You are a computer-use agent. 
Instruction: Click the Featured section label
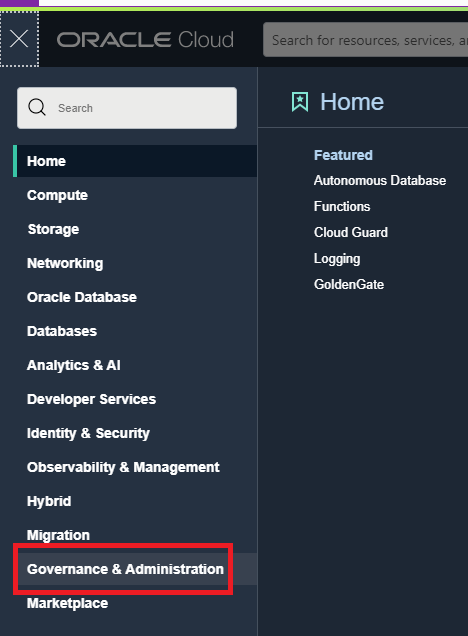click(343, 155)
